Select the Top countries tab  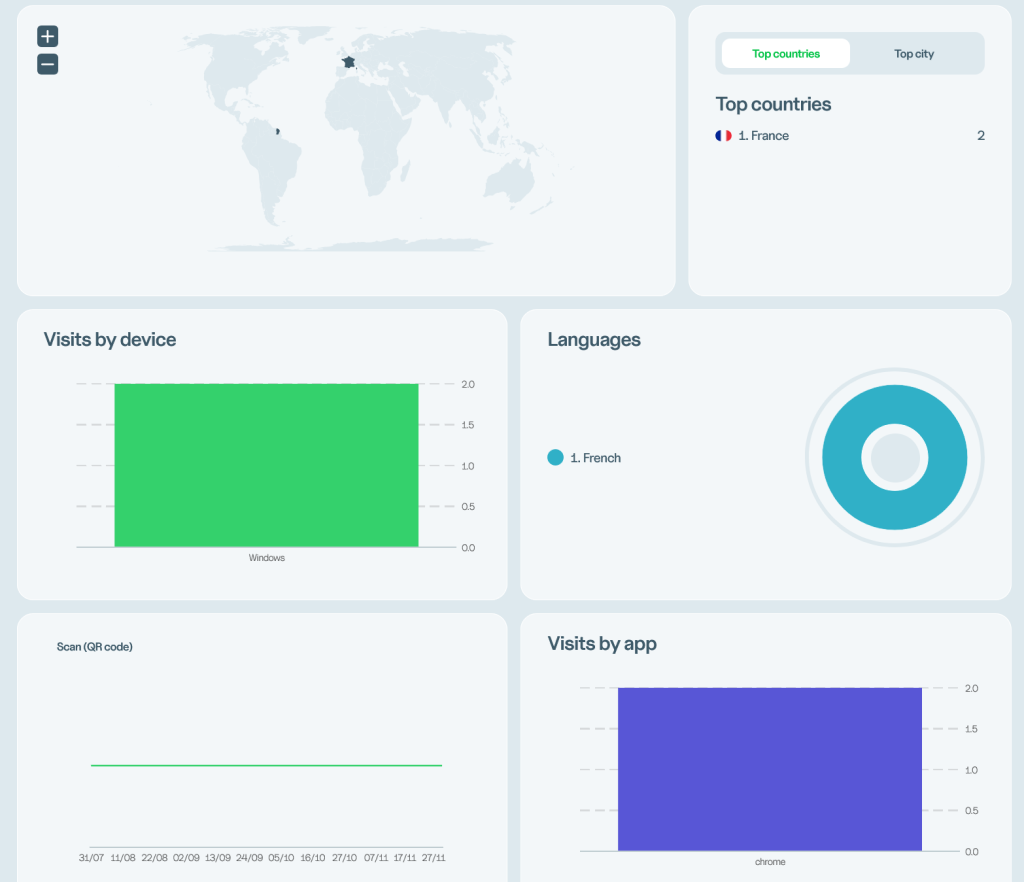pyautogui.click(x=785, y=53)
